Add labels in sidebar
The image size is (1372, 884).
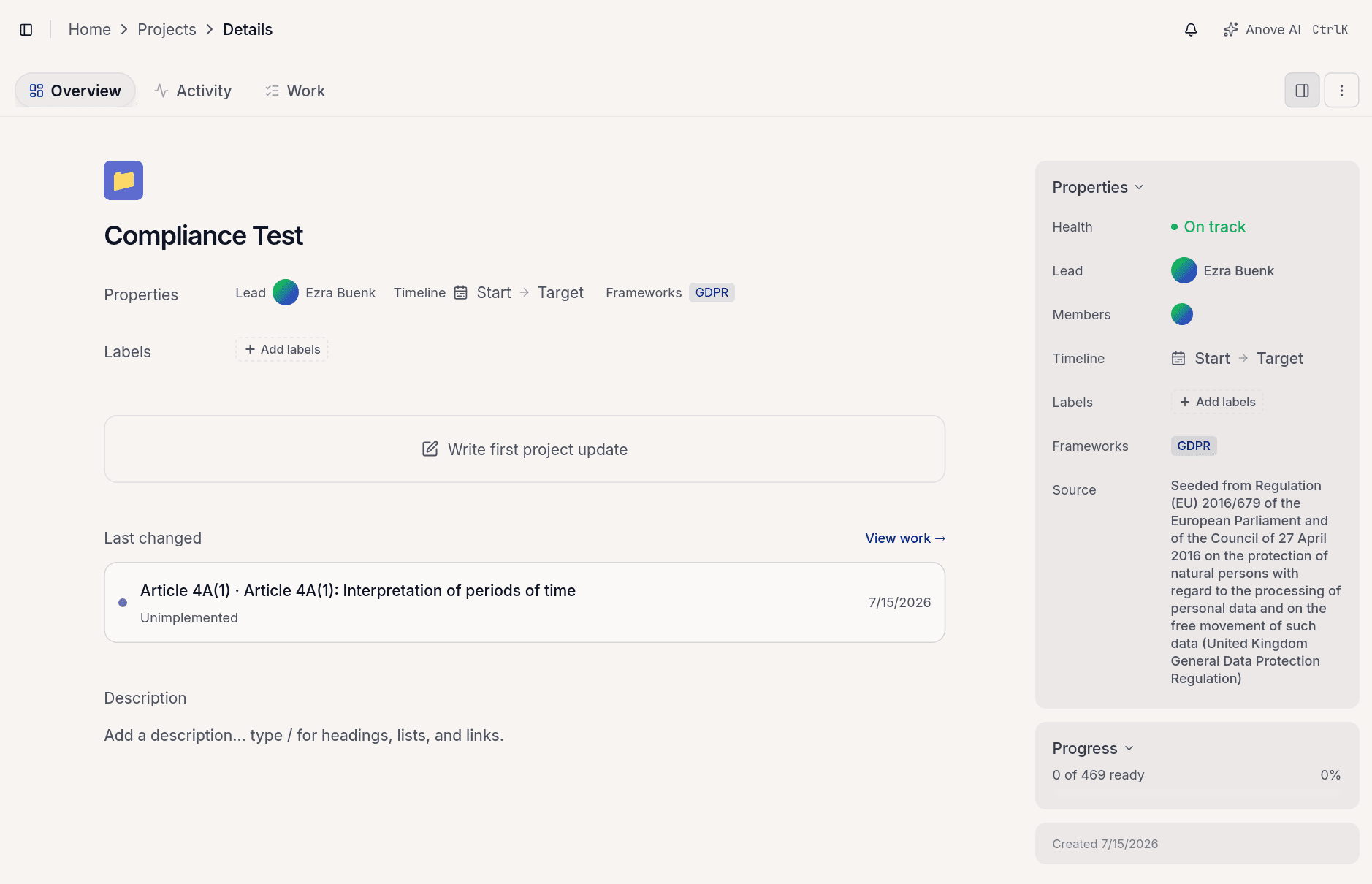1217,403
